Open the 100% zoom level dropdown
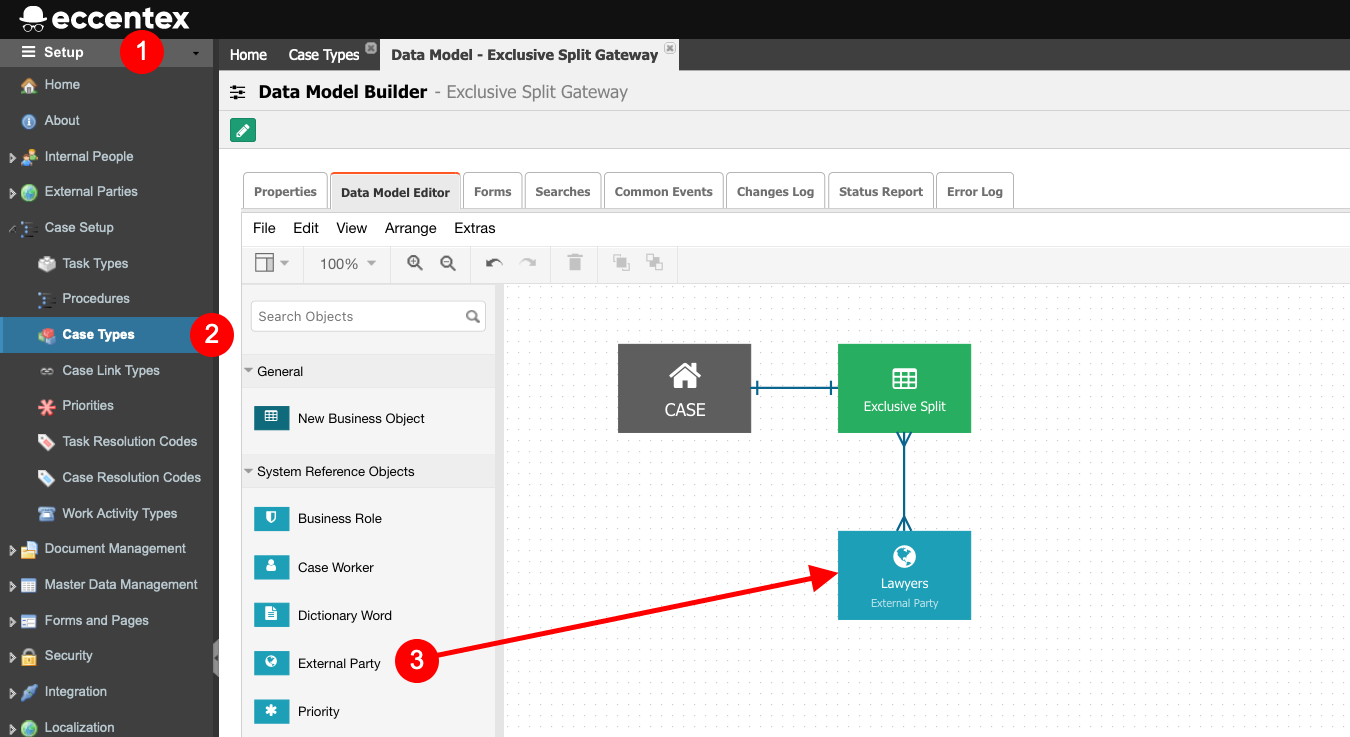 (x=348, y=263)
